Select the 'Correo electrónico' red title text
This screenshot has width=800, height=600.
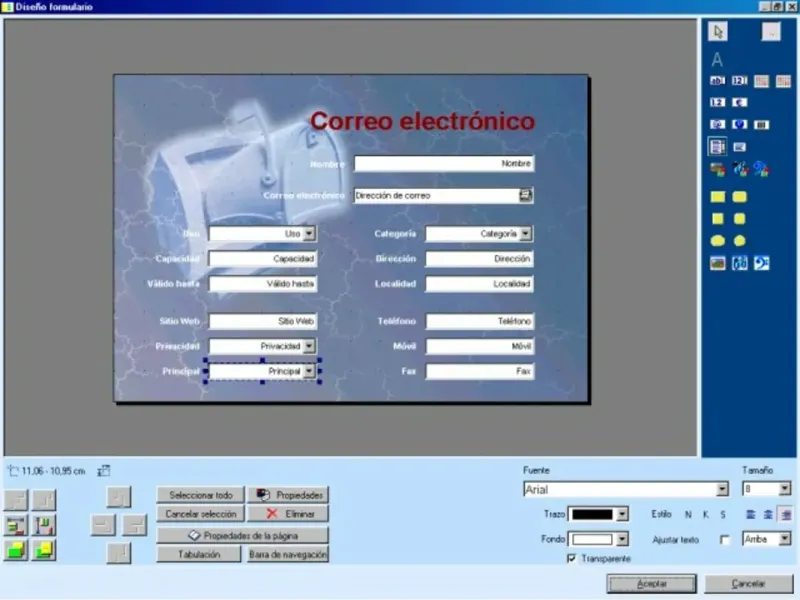click(x=422, y=121)
